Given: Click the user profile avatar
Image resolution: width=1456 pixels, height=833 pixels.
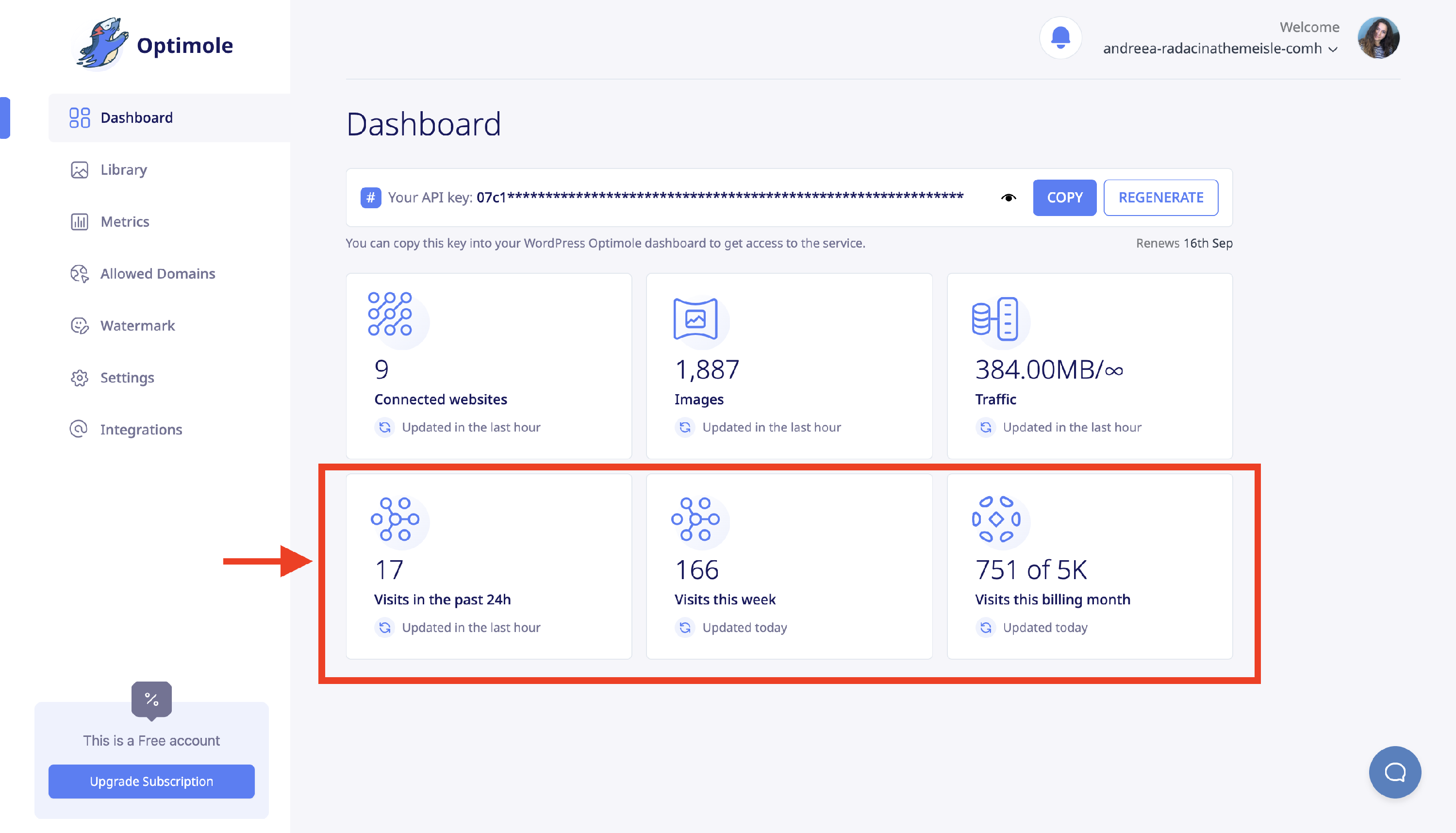Looking at the screenshot, I should coord(1378,38).
